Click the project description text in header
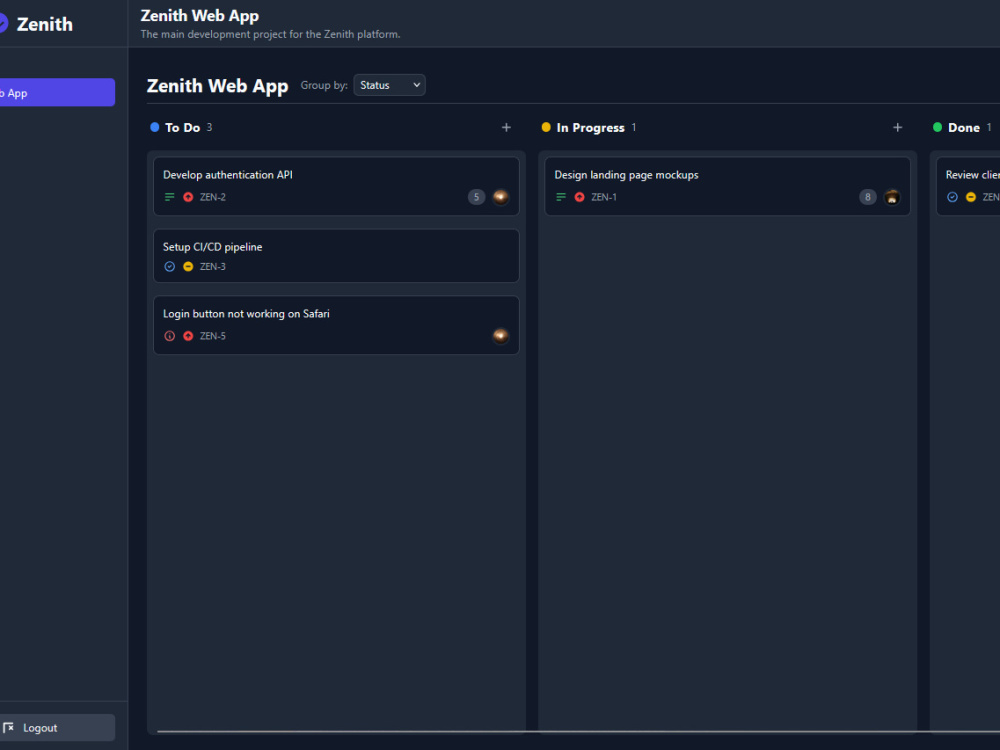The height and width of the screenshot is (750, 1000). 270,34
